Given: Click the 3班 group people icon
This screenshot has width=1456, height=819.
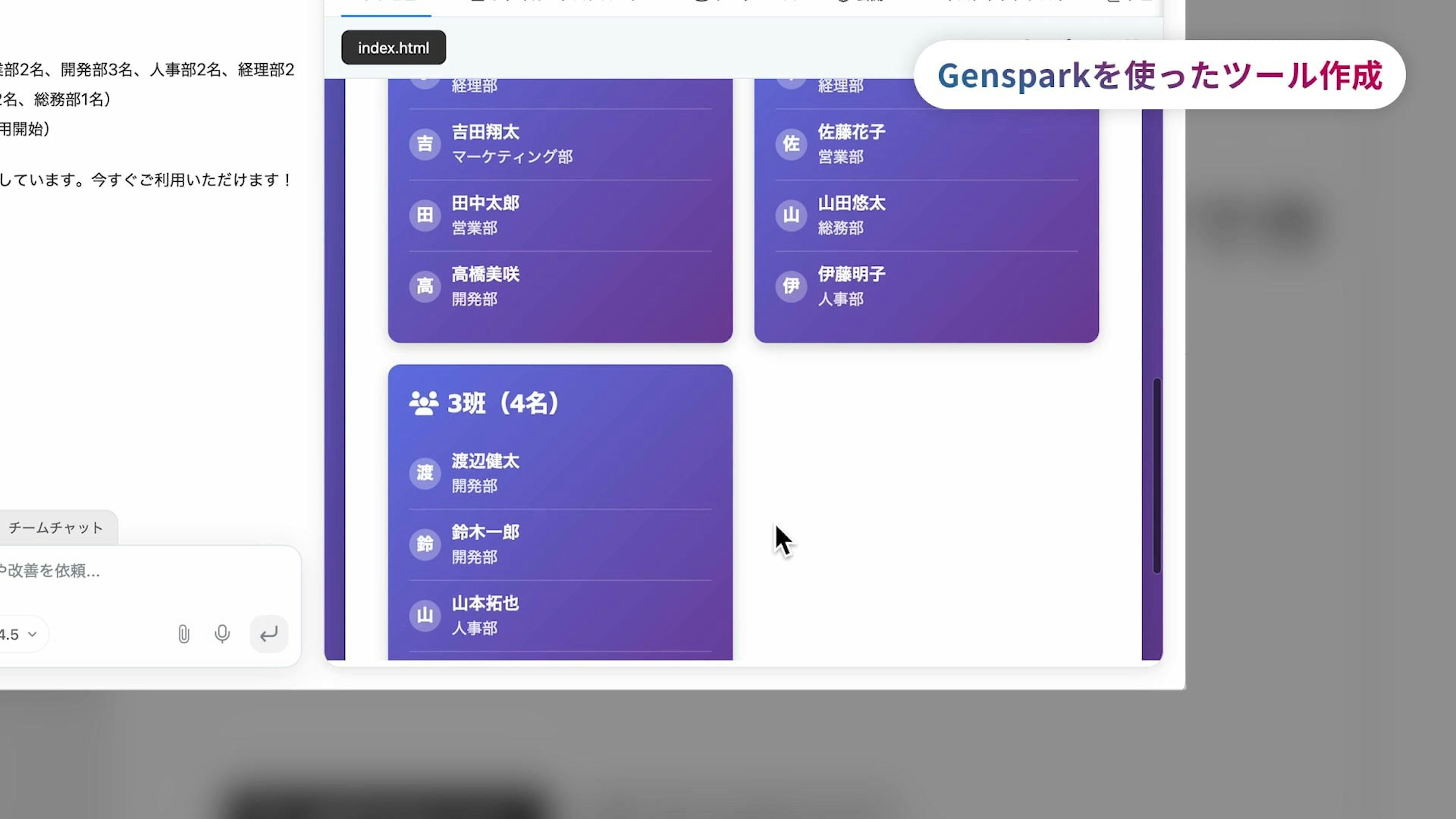Looking at the screenshot, I should [x=424, y=403].
